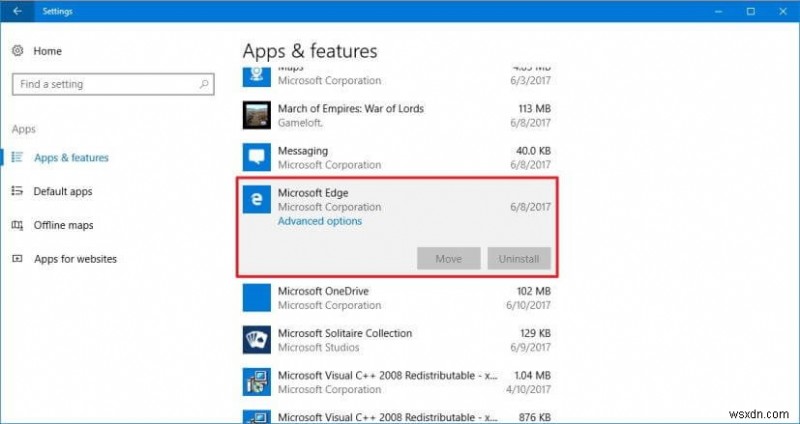This screenshot has width=800, height=424.
Task: Click the 102 MB size value
Action: point(534,291)
